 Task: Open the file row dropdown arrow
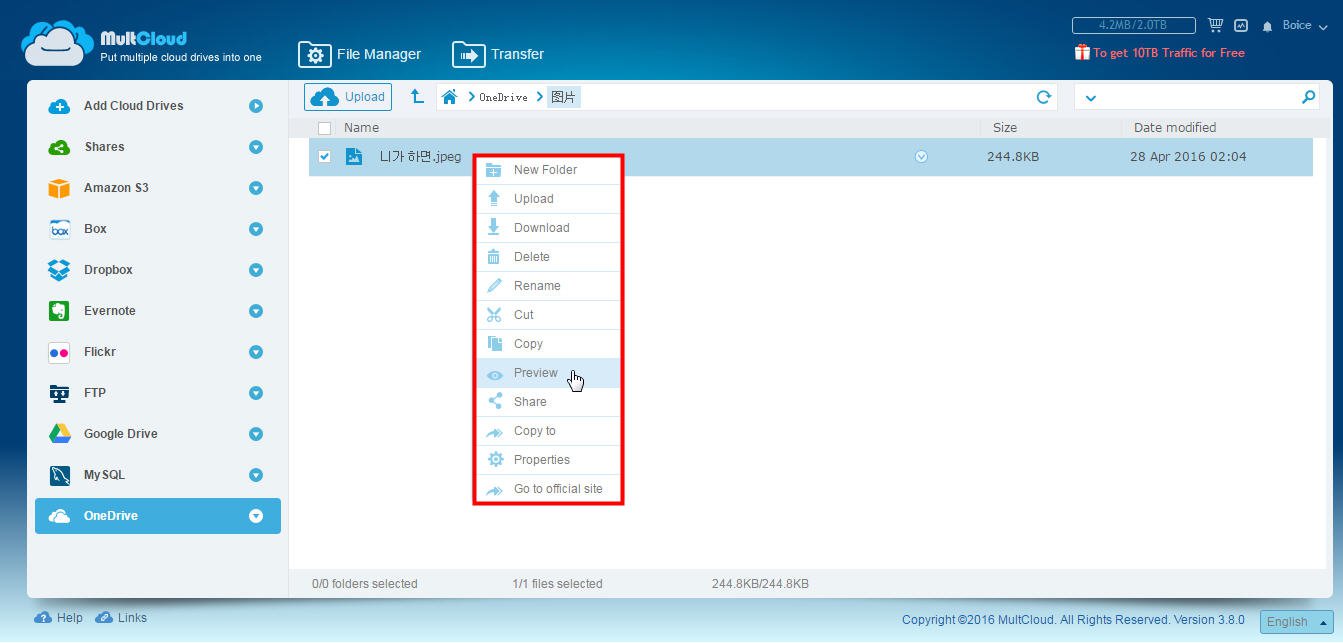(x=921, y=157)
